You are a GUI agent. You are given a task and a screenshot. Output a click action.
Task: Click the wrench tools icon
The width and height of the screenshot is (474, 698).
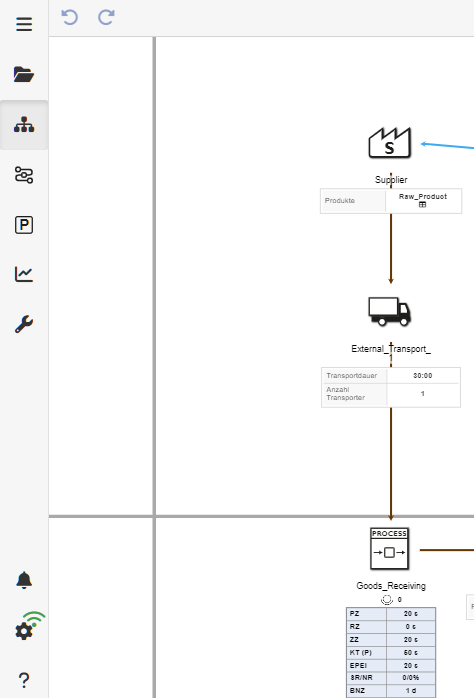[24, 324]
